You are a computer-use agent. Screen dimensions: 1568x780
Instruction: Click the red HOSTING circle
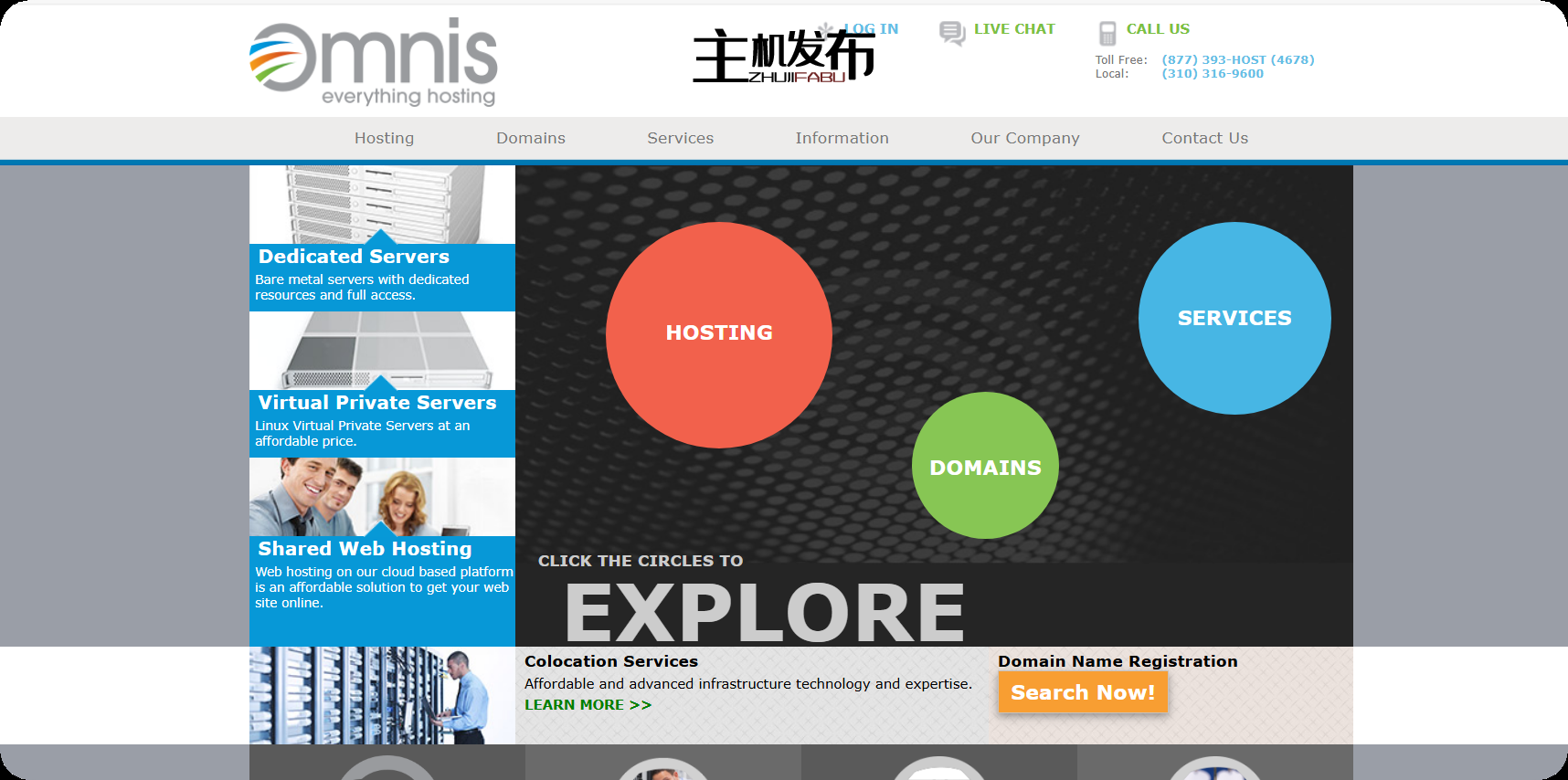click(718, 334)
